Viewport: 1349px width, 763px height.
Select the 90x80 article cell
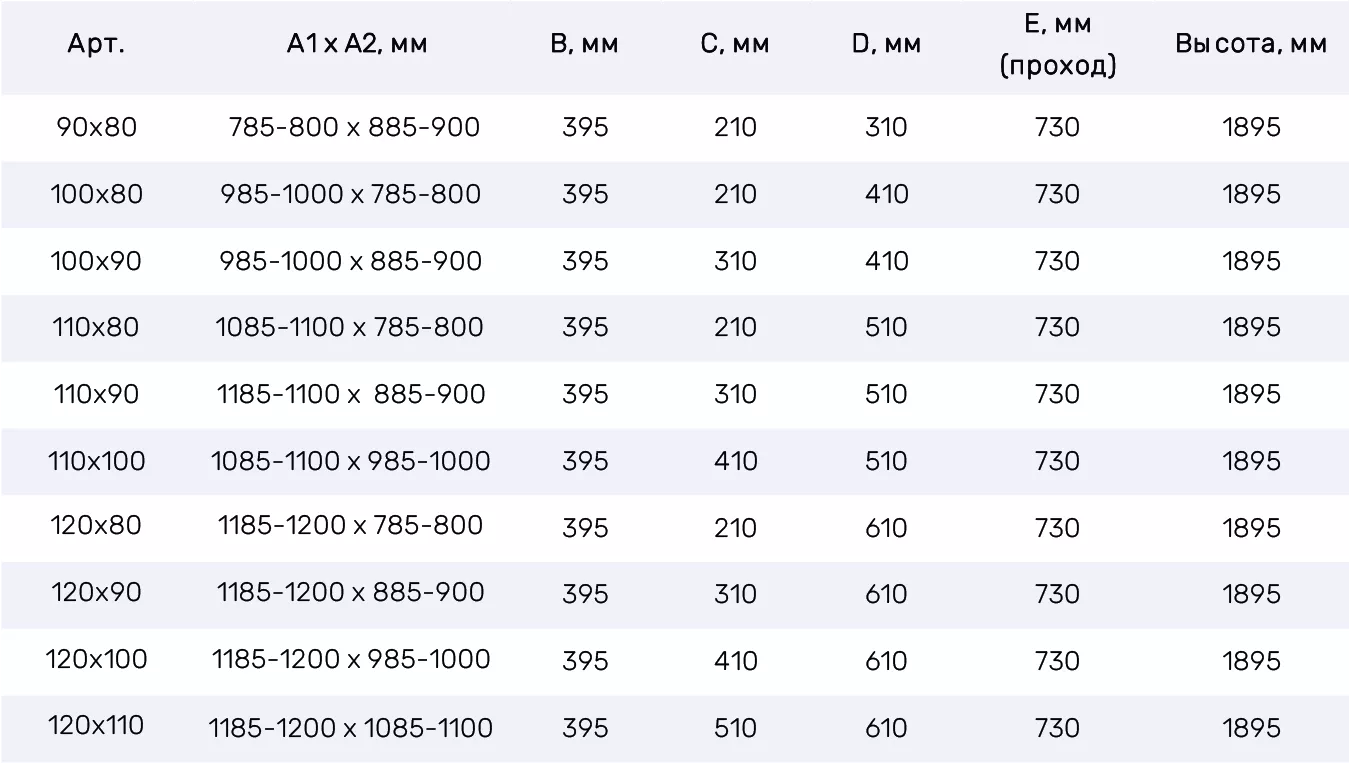tap(97, 128)
